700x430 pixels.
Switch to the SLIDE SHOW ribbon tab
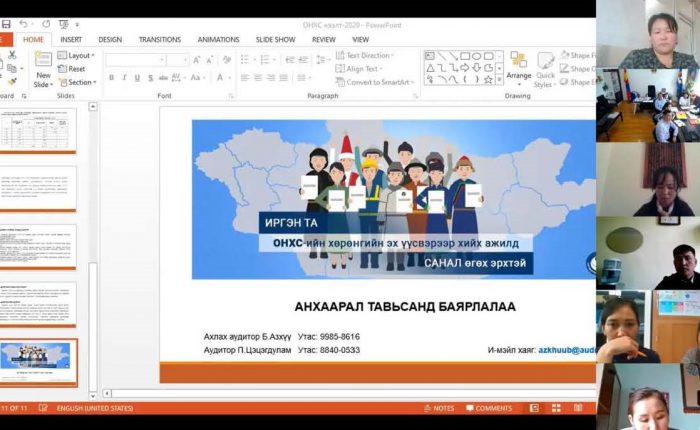click(x=275, y=39)
